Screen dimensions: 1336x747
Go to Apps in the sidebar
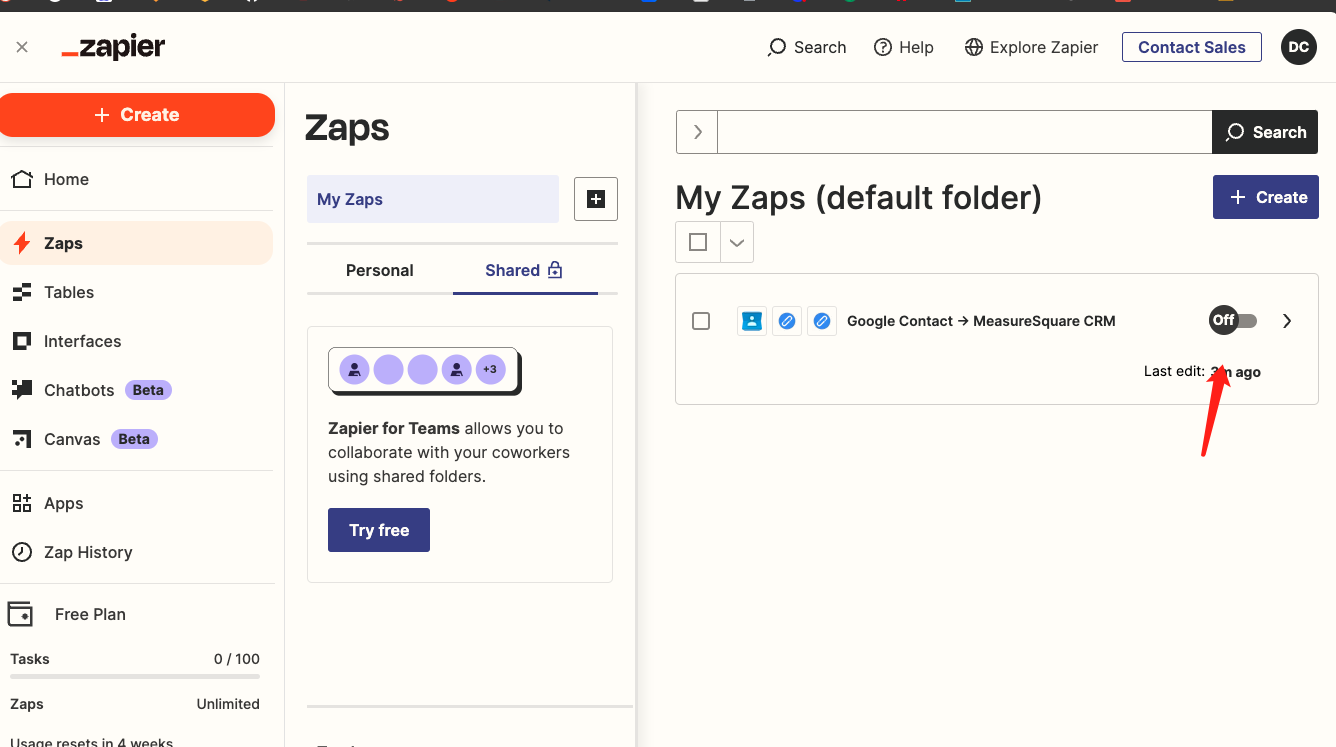point(63,503)
